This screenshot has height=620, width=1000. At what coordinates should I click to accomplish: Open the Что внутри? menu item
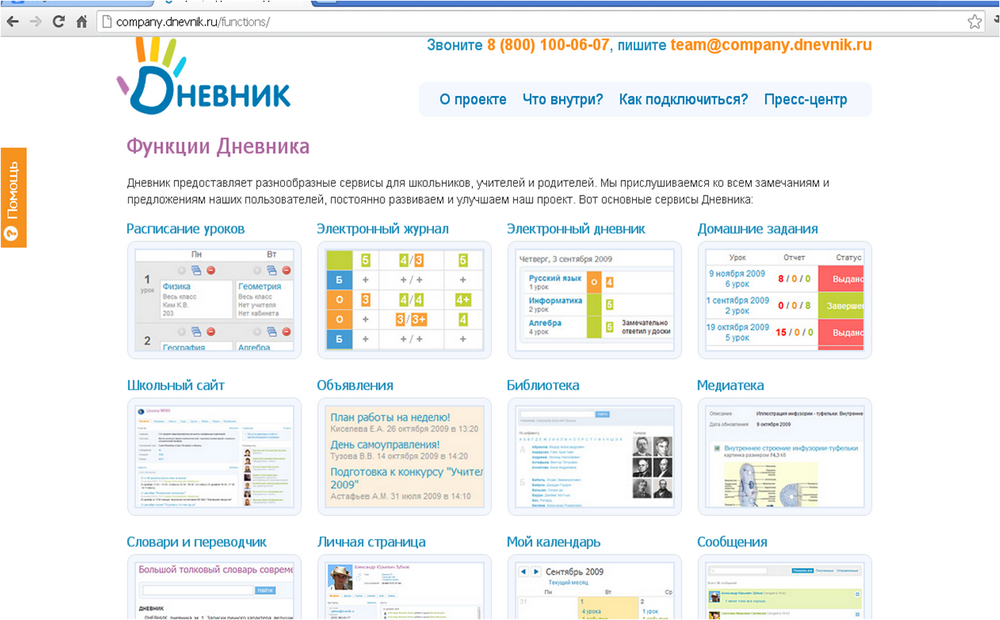click(x=562, y=100)
